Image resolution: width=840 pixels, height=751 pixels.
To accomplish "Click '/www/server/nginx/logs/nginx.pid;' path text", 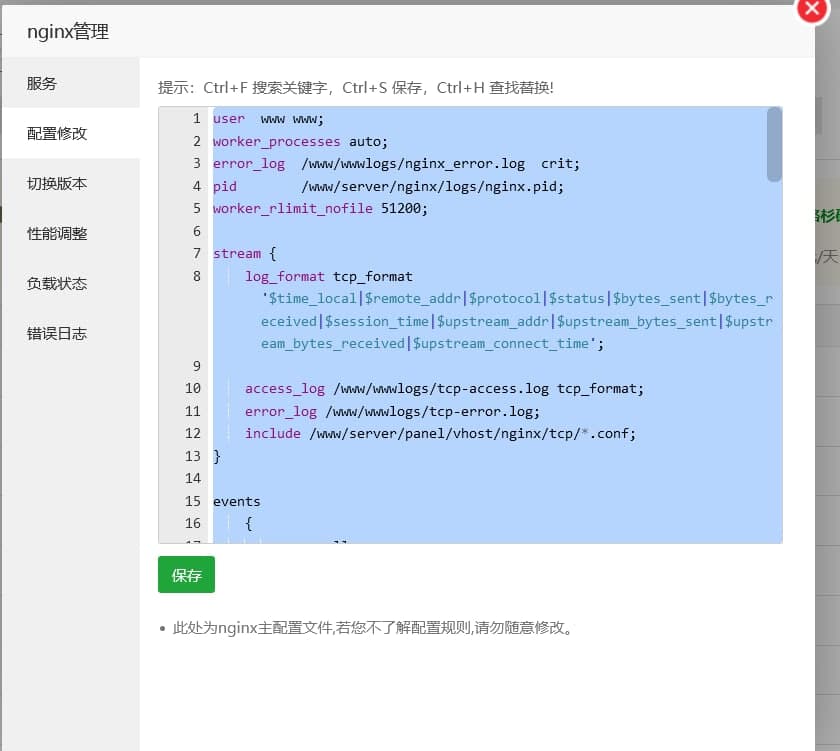I will tap(432, 186).
